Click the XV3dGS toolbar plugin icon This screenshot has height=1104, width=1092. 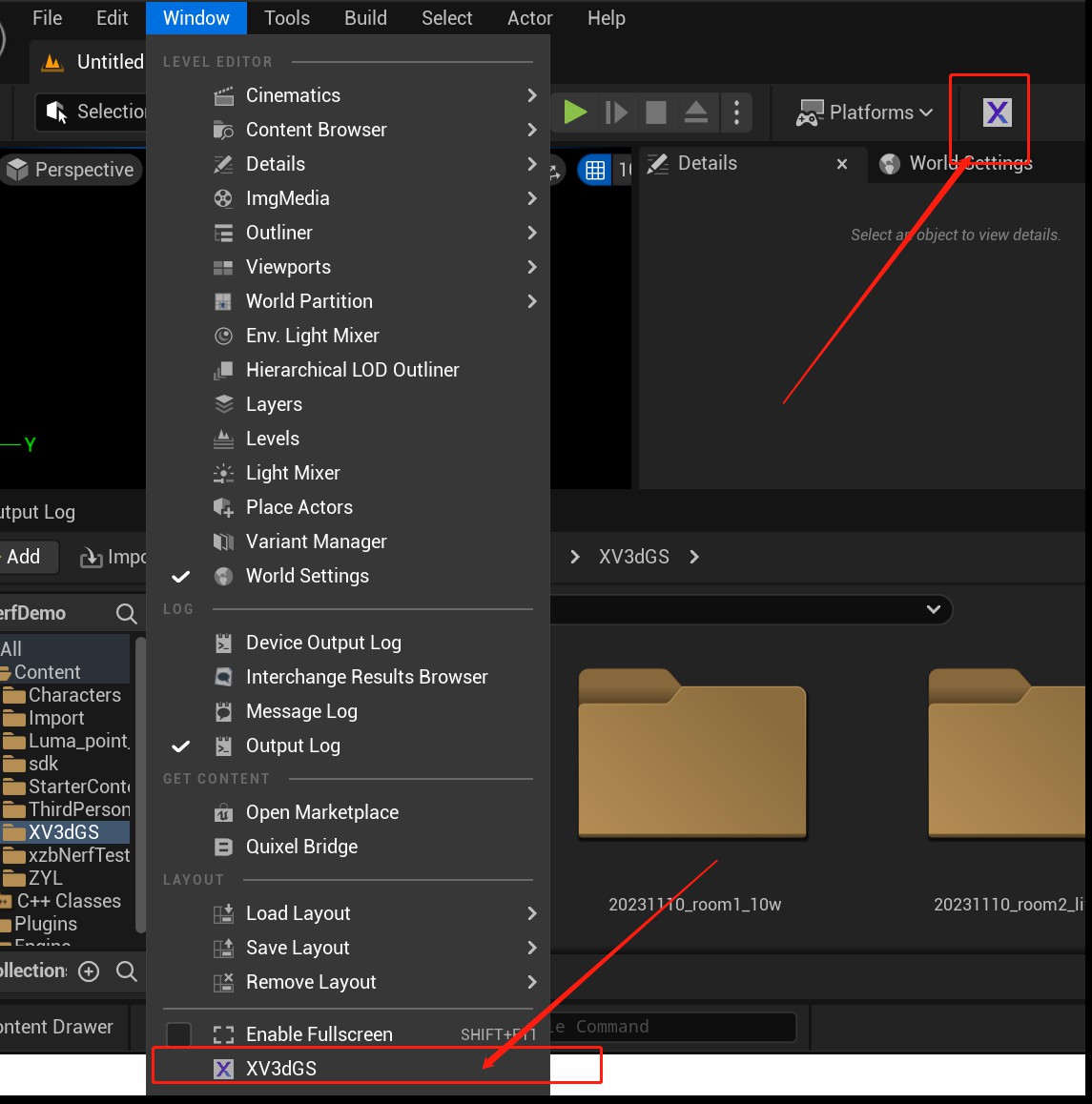(x=997, y=112)
